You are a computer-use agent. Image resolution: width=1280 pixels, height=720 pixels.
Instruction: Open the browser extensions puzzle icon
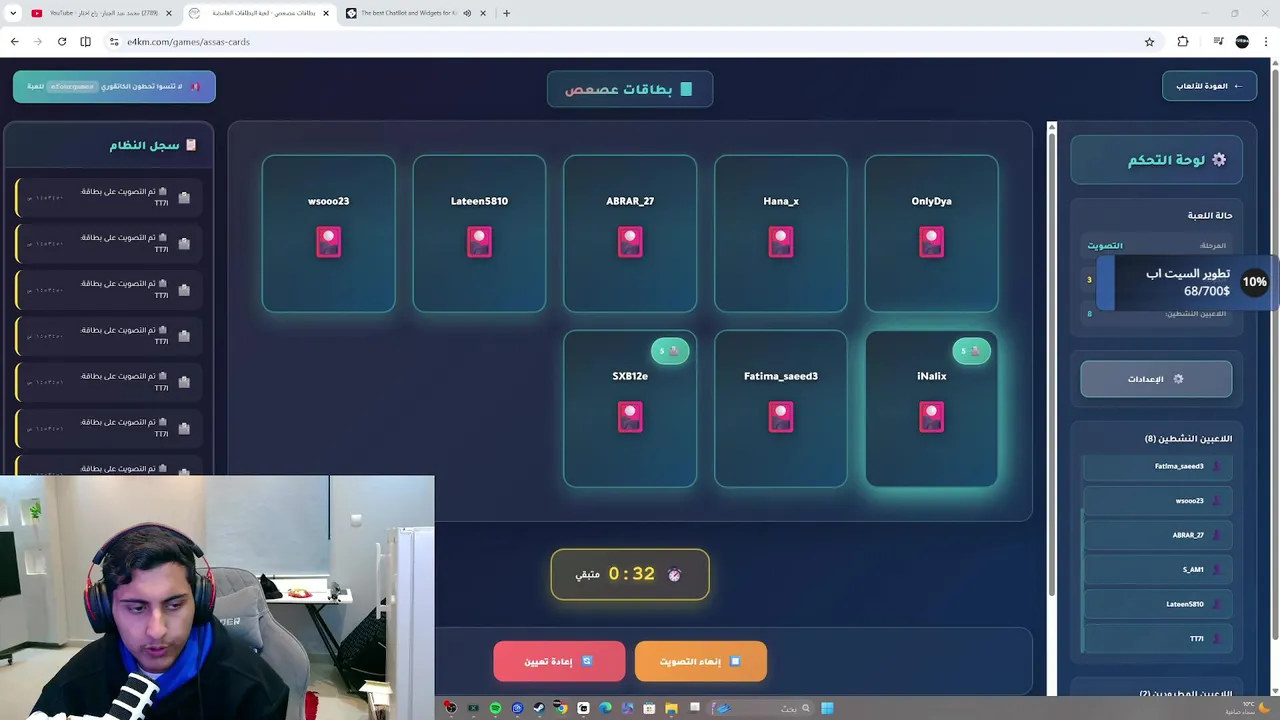pos(1183,42)
